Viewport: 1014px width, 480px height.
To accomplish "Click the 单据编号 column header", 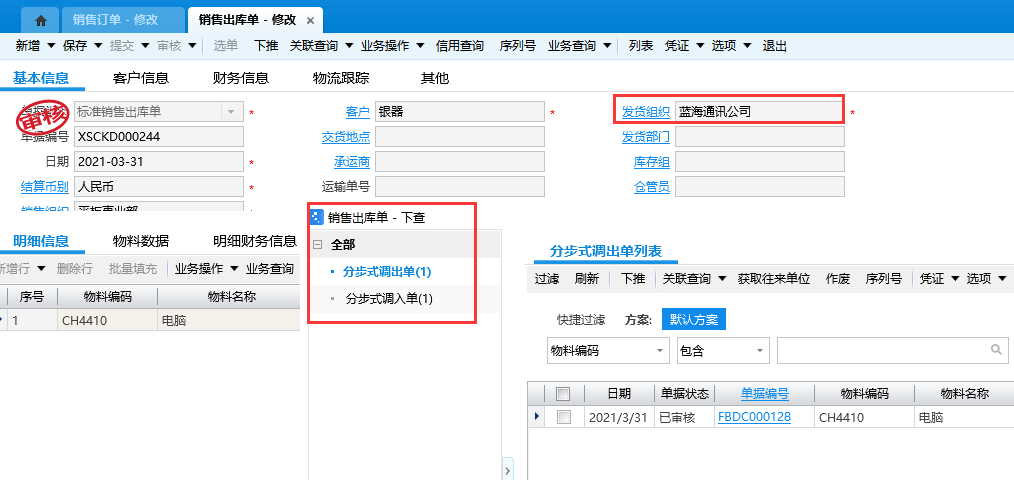I will click(764, 393).
